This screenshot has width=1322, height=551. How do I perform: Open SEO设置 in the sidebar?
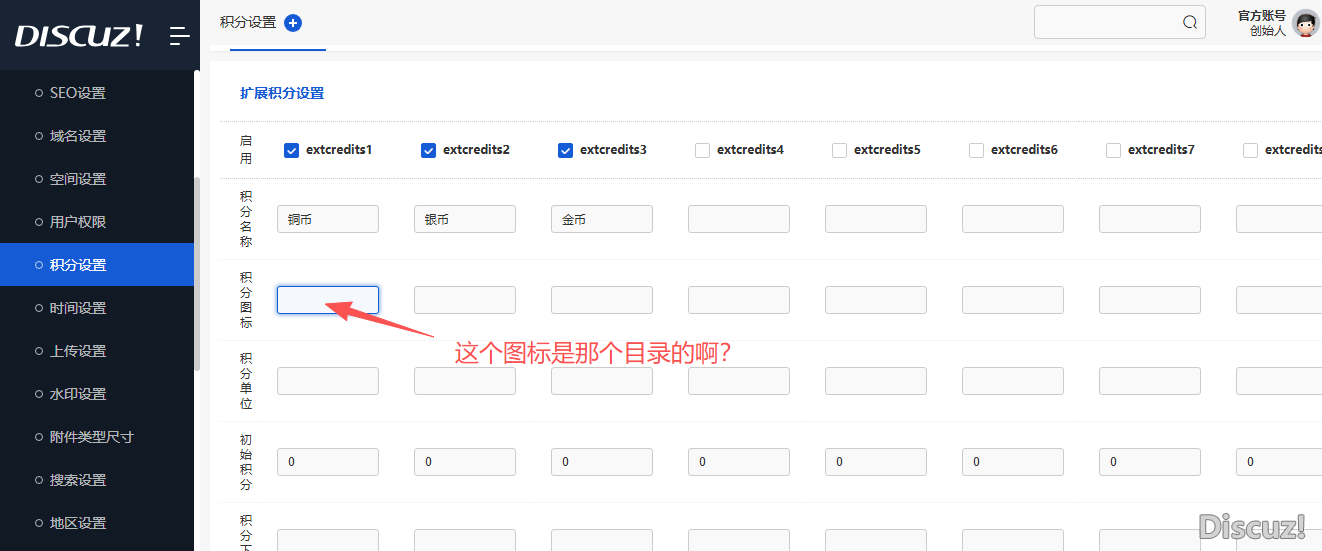coord(78,93)
